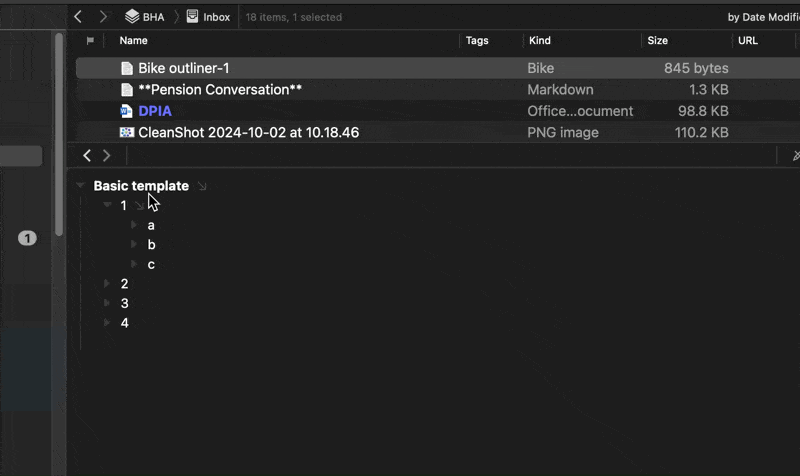This screenshot has width=800, height=476.
Task: Focus into Basic template via arrow icon
Action: click(202, 186)
